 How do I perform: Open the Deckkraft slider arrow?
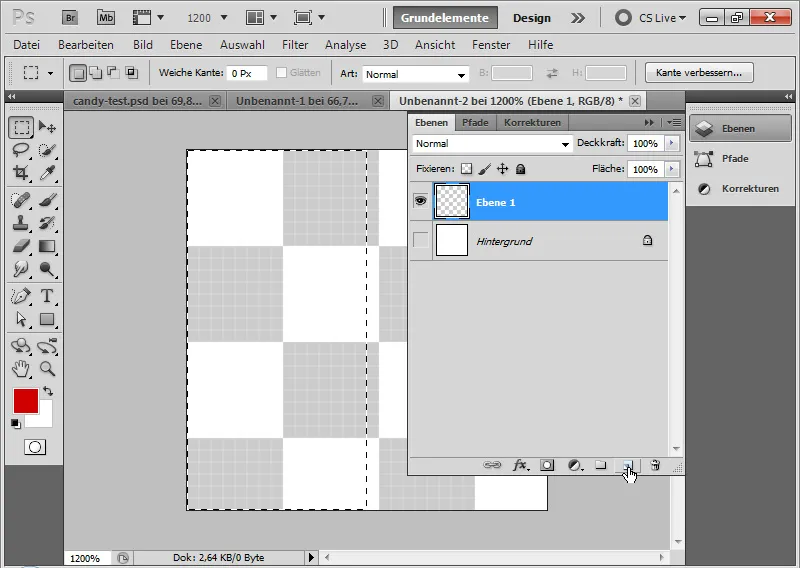click(671, 143)
